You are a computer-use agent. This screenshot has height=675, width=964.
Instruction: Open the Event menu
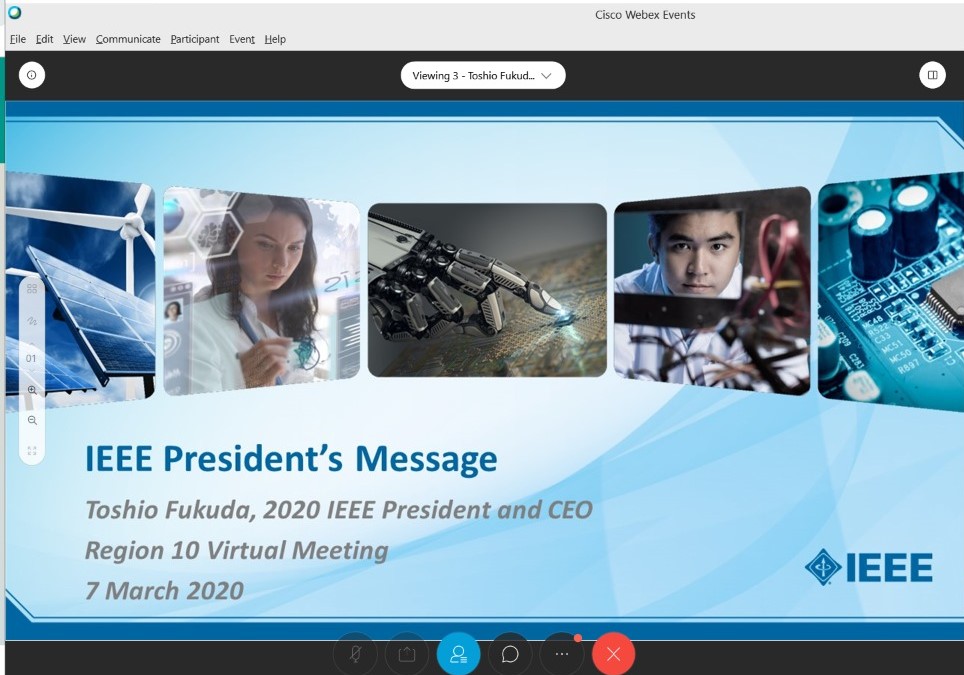(x=242, y=39)
